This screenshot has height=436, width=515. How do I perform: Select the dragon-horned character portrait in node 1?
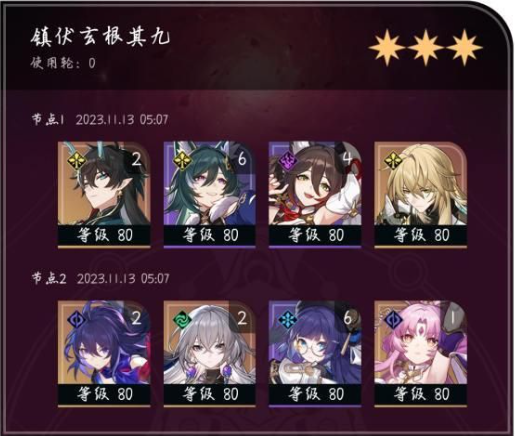(104, 195)
